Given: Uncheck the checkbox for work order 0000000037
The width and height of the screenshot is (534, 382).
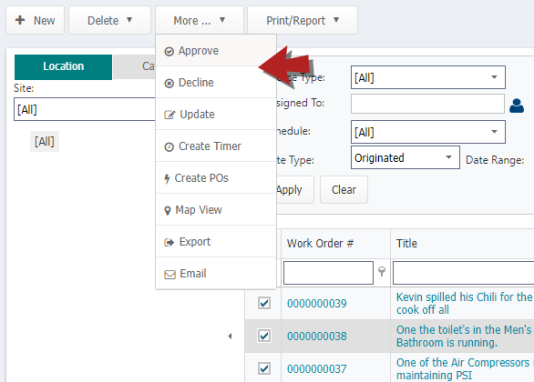Looking at the screenshot, I should coord(264,369).
